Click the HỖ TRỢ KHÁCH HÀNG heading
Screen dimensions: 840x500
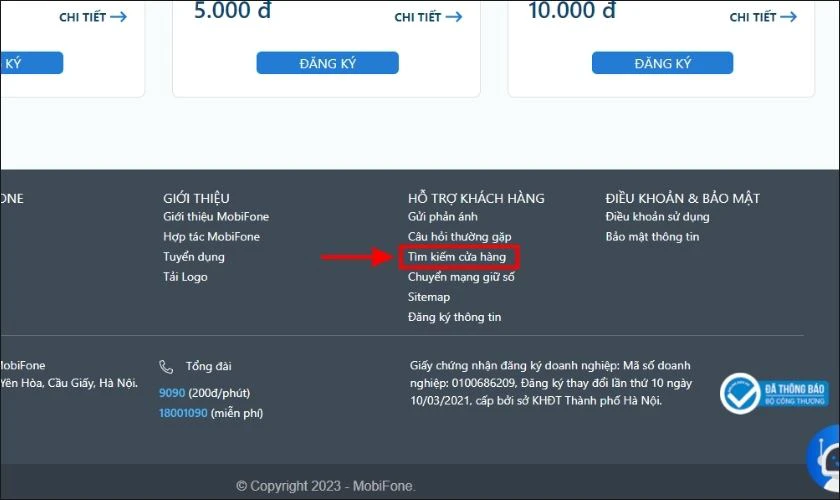click(476, 198)
